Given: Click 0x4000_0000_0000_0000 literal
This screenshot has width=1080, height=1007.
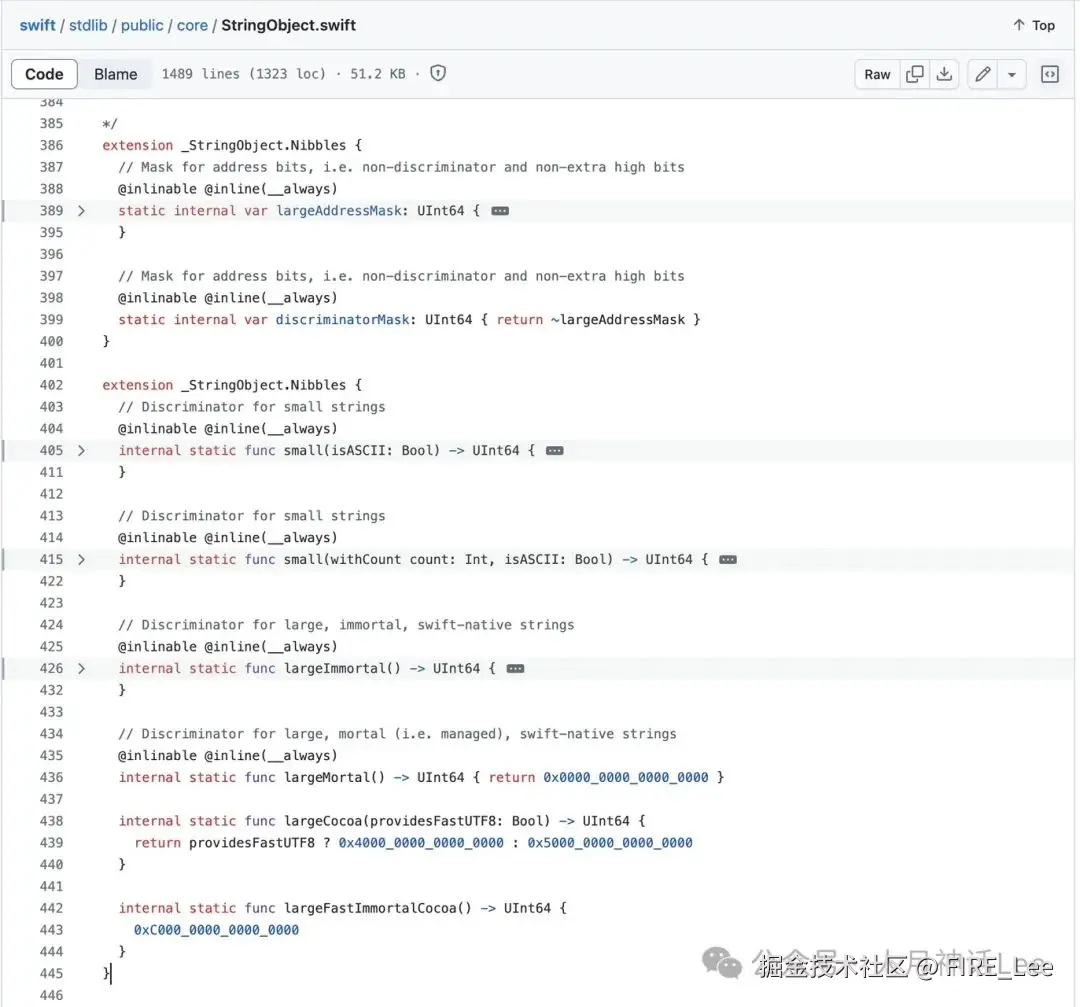Looking at the screenshot, I should pyautogui.click(x=421, y=842).
